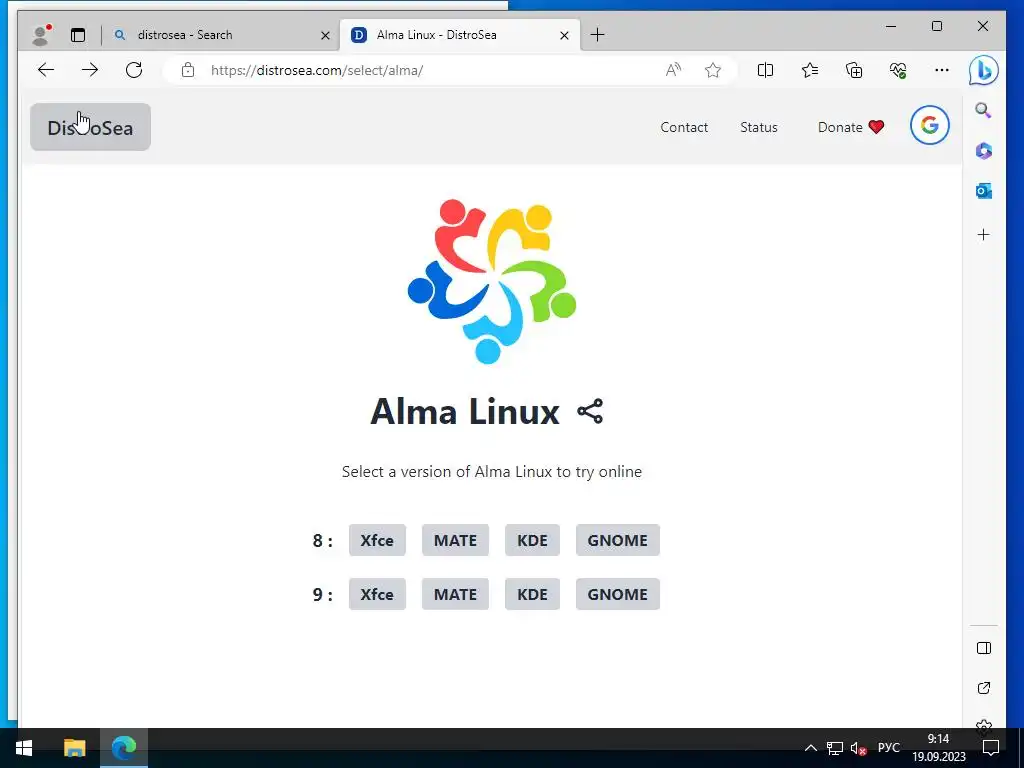Click the Alma Linux logo image
The height and width of the screenshot is (768, 1024).
[x=492, y=281]
